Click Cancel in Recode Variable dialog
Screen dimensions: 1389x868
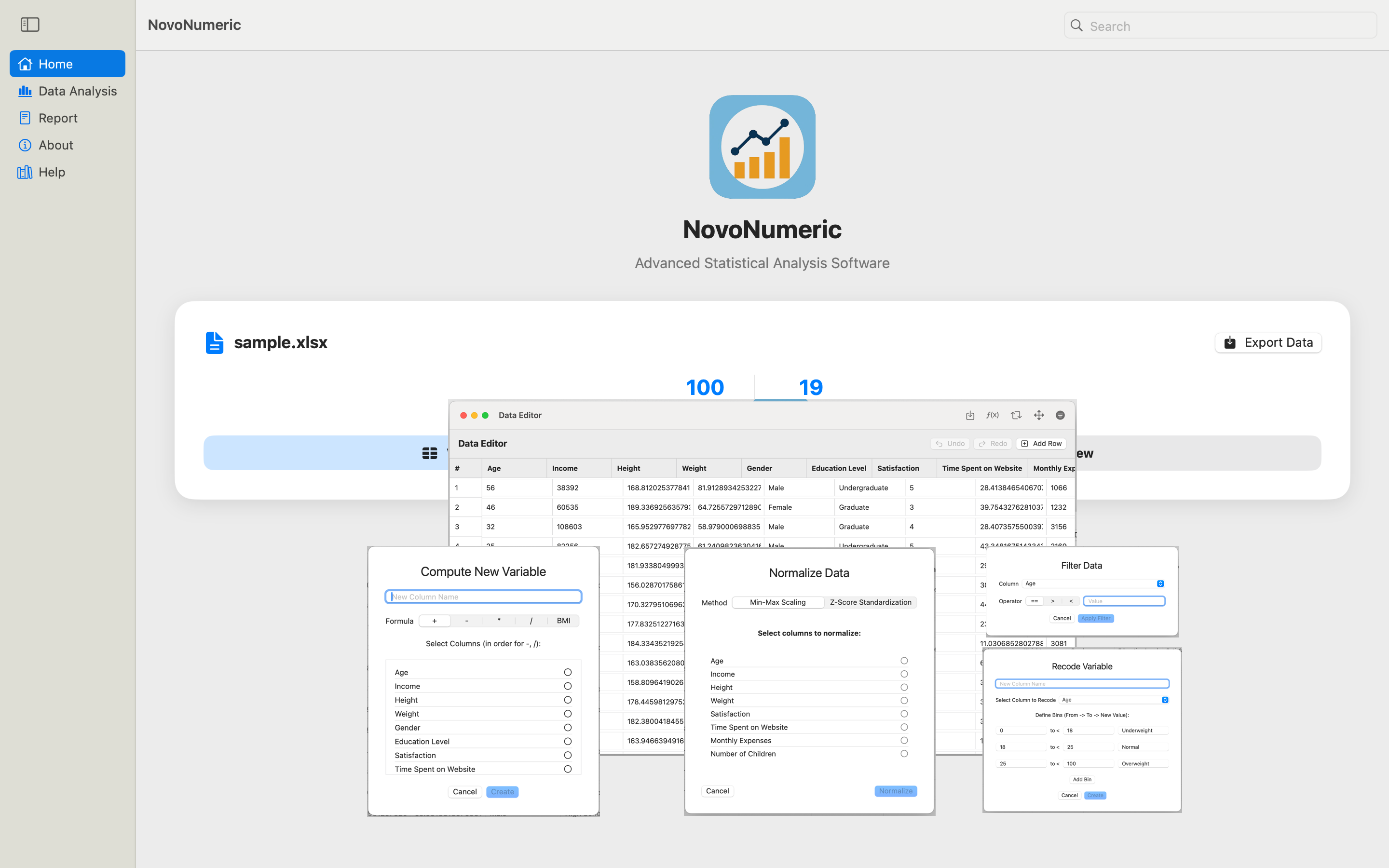(x=1069, y=796)
